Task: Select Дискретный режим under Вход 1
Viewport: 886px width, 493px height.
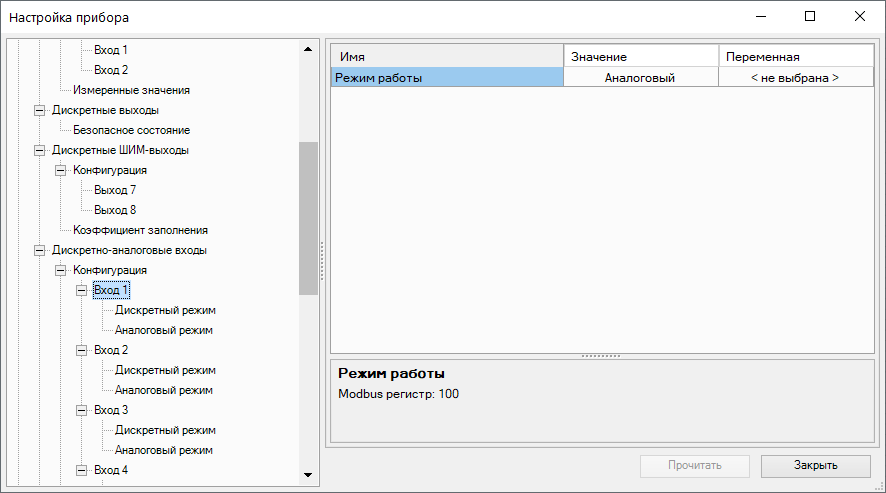Action: tap(165, 310)
